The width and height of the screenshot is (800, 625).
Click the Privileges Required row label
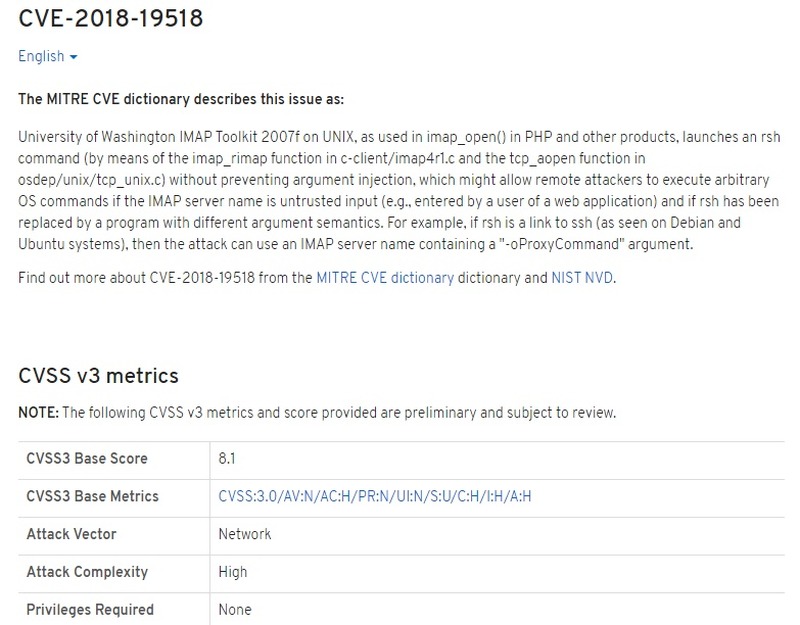[x=90, y=609]
